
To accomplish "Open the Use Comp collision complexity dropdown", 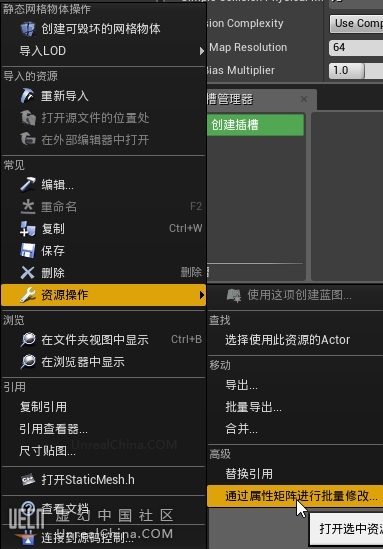I will click(356, 23).
